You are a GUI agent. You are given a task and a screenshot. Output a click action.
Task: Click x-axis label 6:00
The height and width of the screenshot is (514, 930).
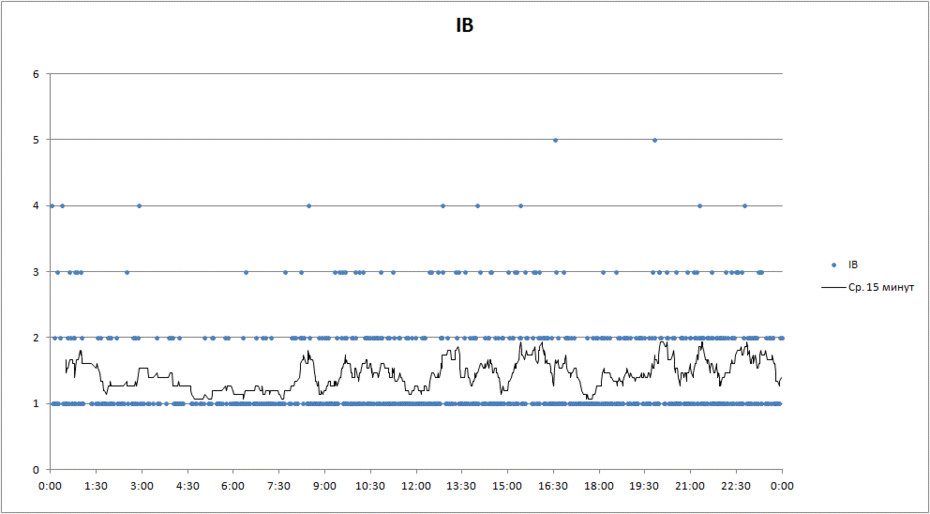[233, 486]
